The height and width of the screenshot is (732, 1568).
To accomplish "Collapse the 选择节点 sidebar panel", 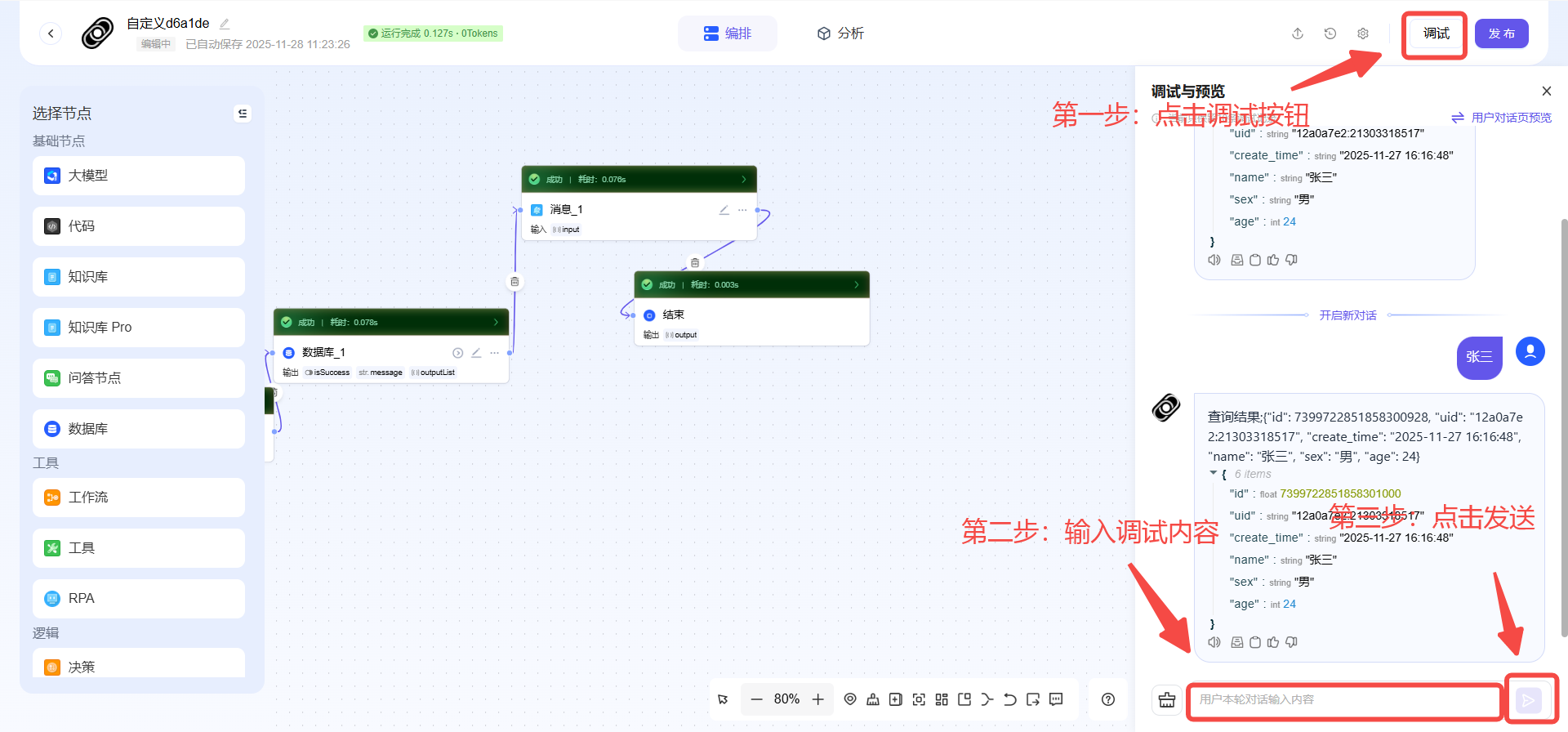I will tap(243, 114).
